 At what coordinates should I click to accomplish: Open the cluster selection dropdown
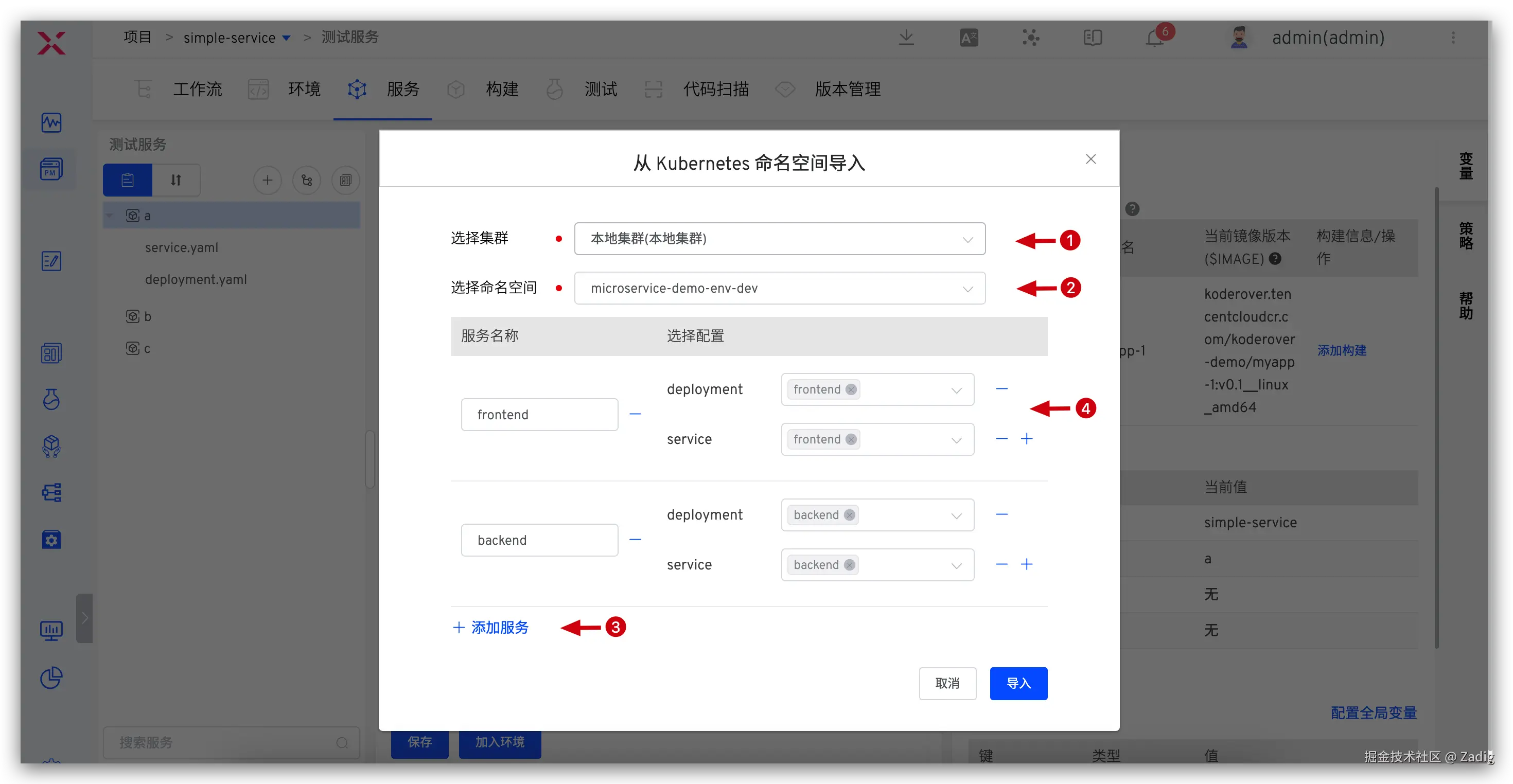pyautogui.click(x=780, y=238)
